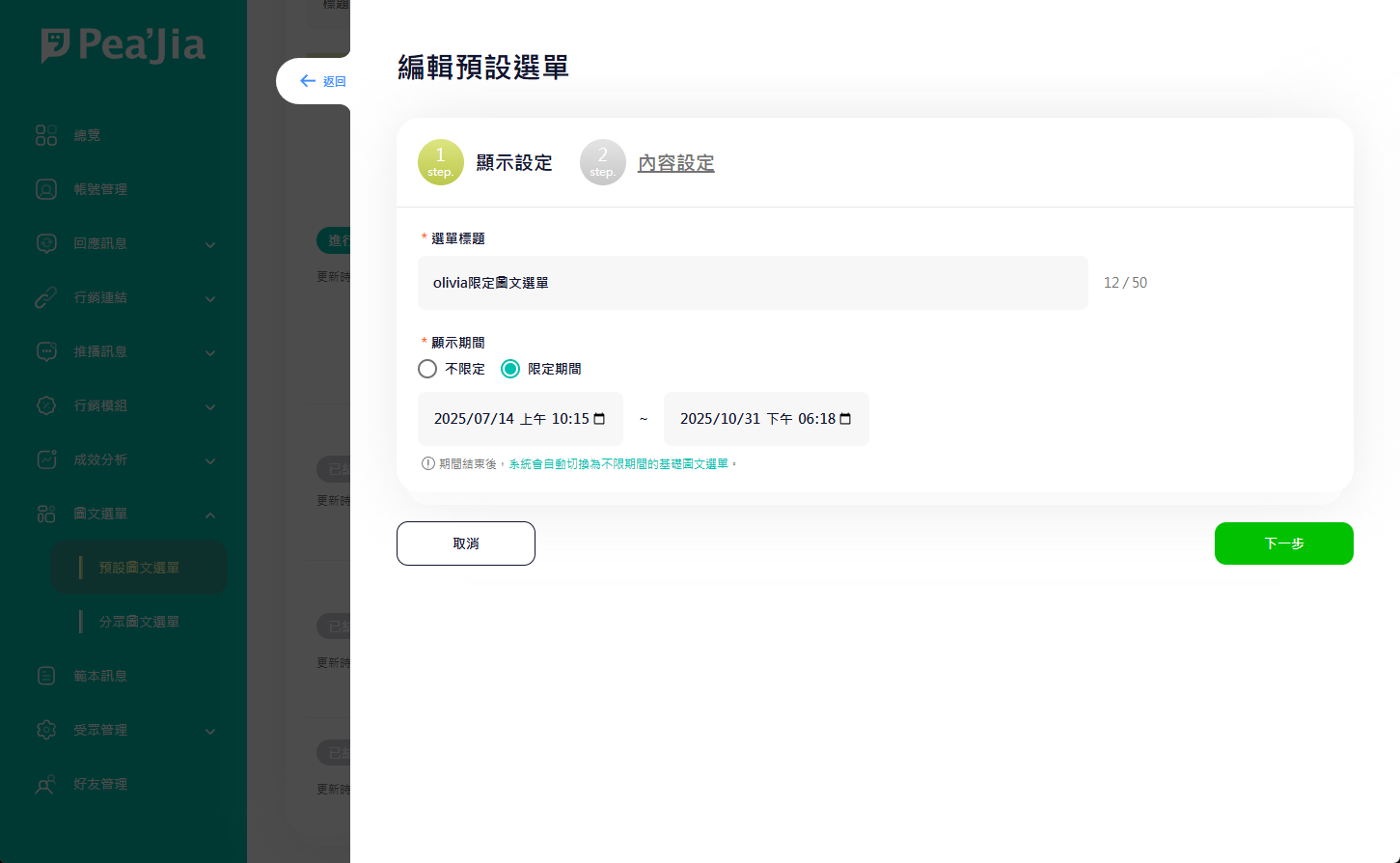
Task: Click the 帳號管理 account icon
Action: coord(46,189)
